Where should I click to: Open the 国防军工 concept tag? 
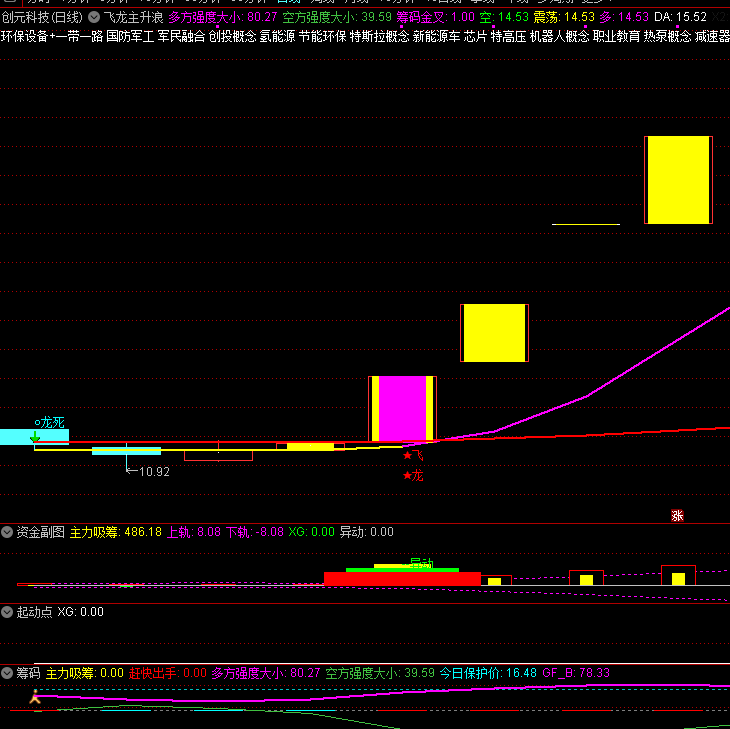point(130,36)
